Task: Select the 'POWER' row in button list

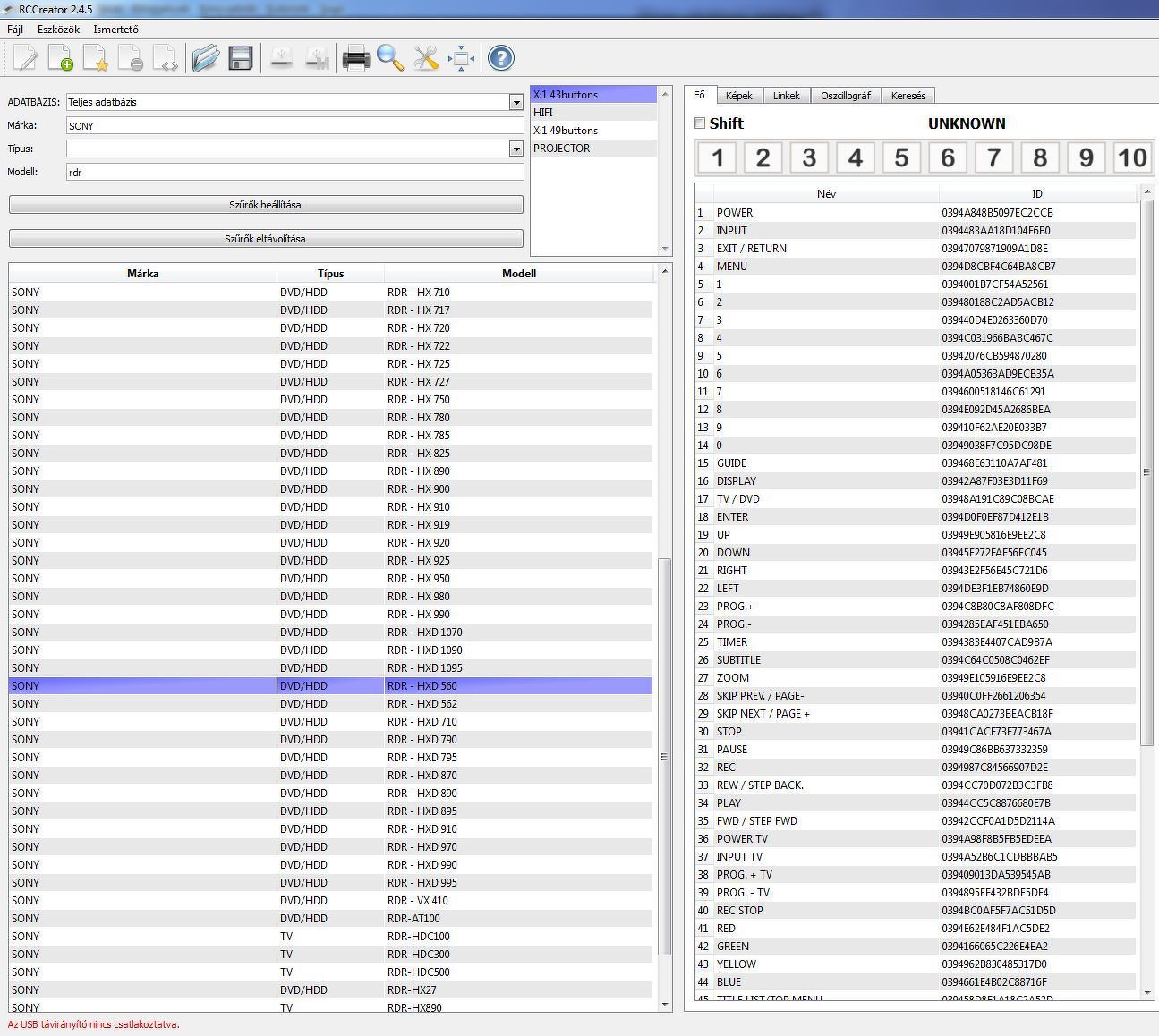Action: click(916, 213)
